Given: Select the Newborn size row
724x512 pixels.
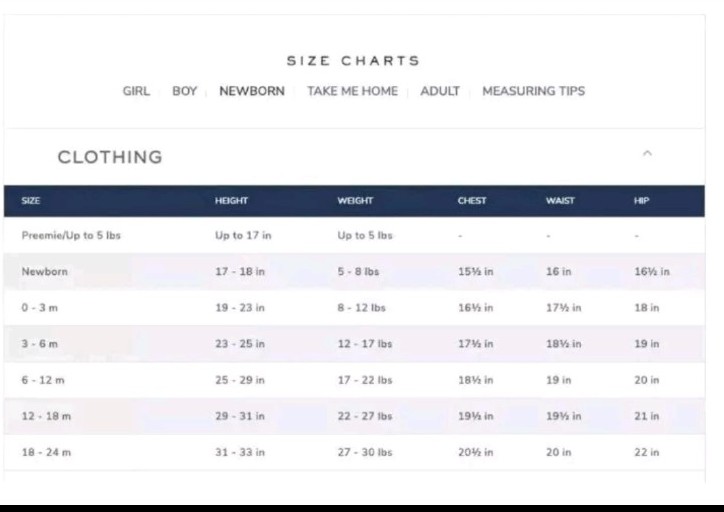Looking at the screenshot, I should coord(354,271).
